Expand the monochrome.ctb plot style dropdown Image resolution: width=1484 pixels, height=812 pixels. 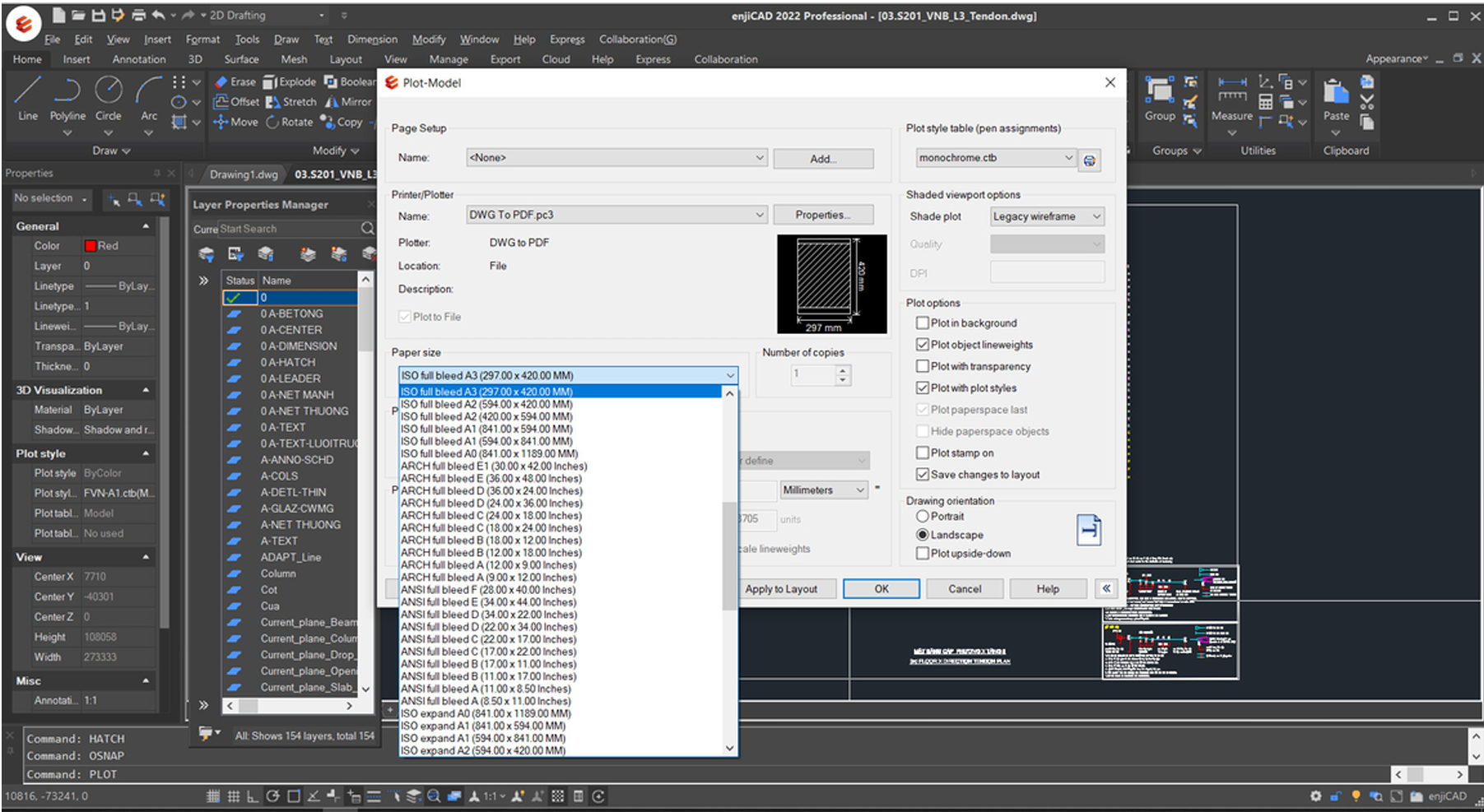996,158
